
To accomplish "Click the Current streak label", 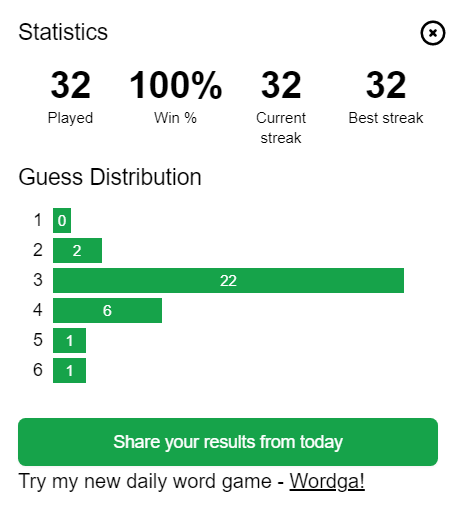I will 281,128.
